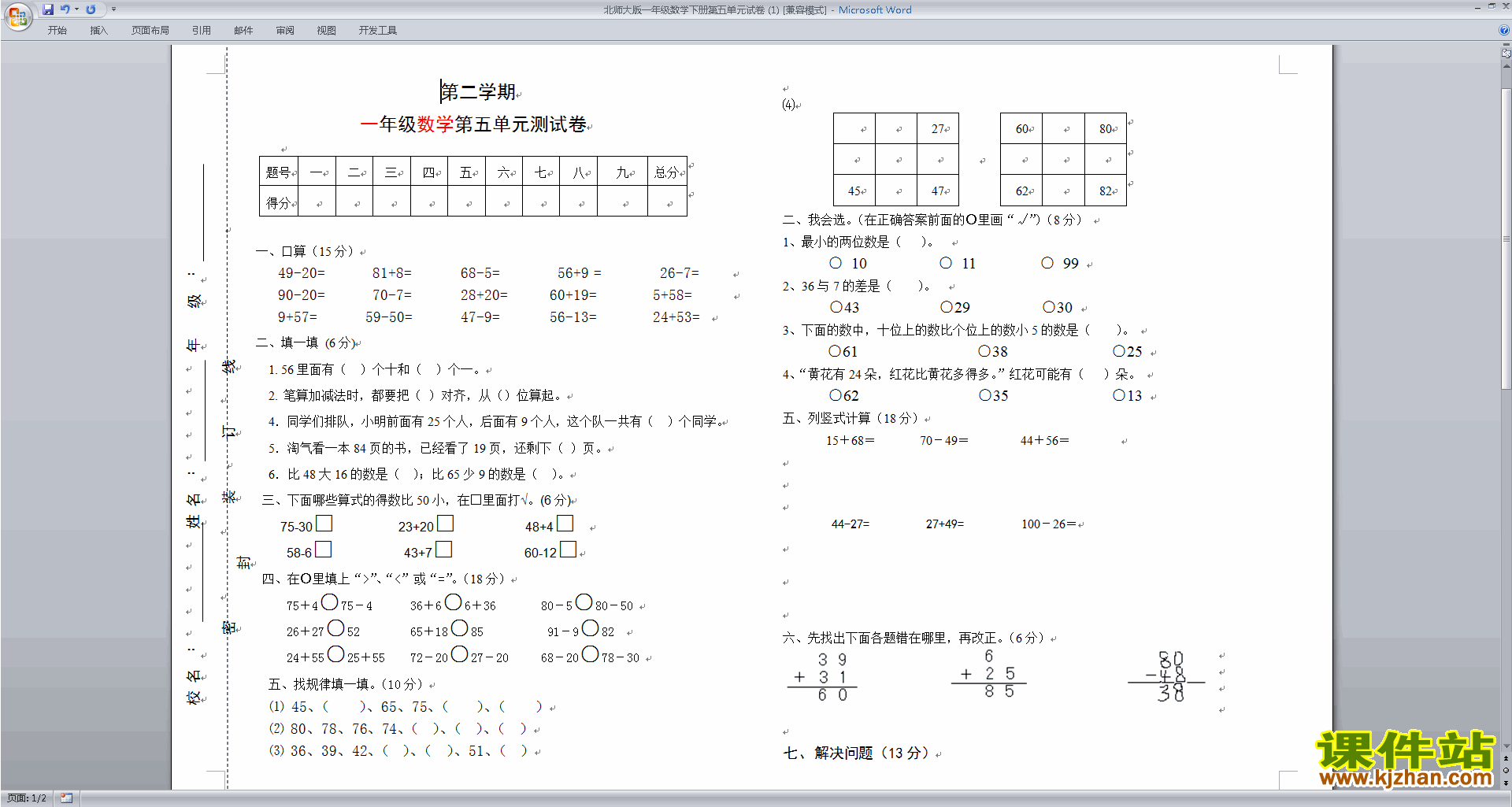The width and height of the screenshot is (1512, 807).
Task: Click the equation 15+68= under 列竖式计算
Action: tap(850, 441)
